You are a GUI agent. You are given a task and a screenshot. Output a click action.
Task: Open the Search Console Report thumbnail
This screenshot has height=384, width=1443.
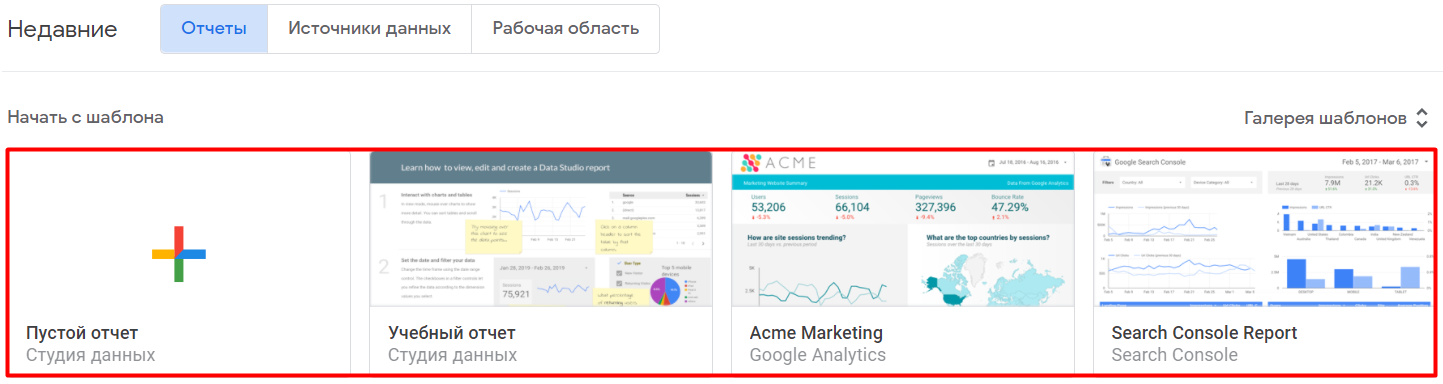tap(1264, 229)
